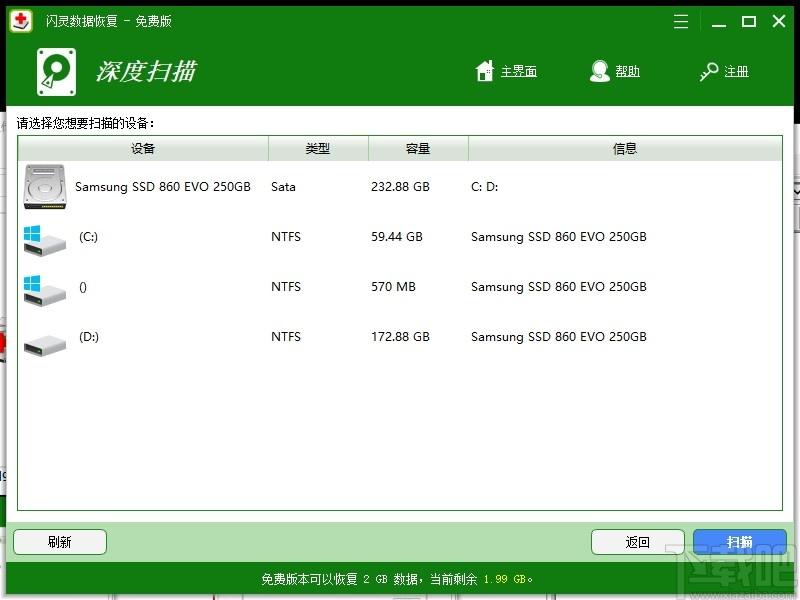Click Samsung info text in the 570 MB row
The image size is (800, 600).
559,287
